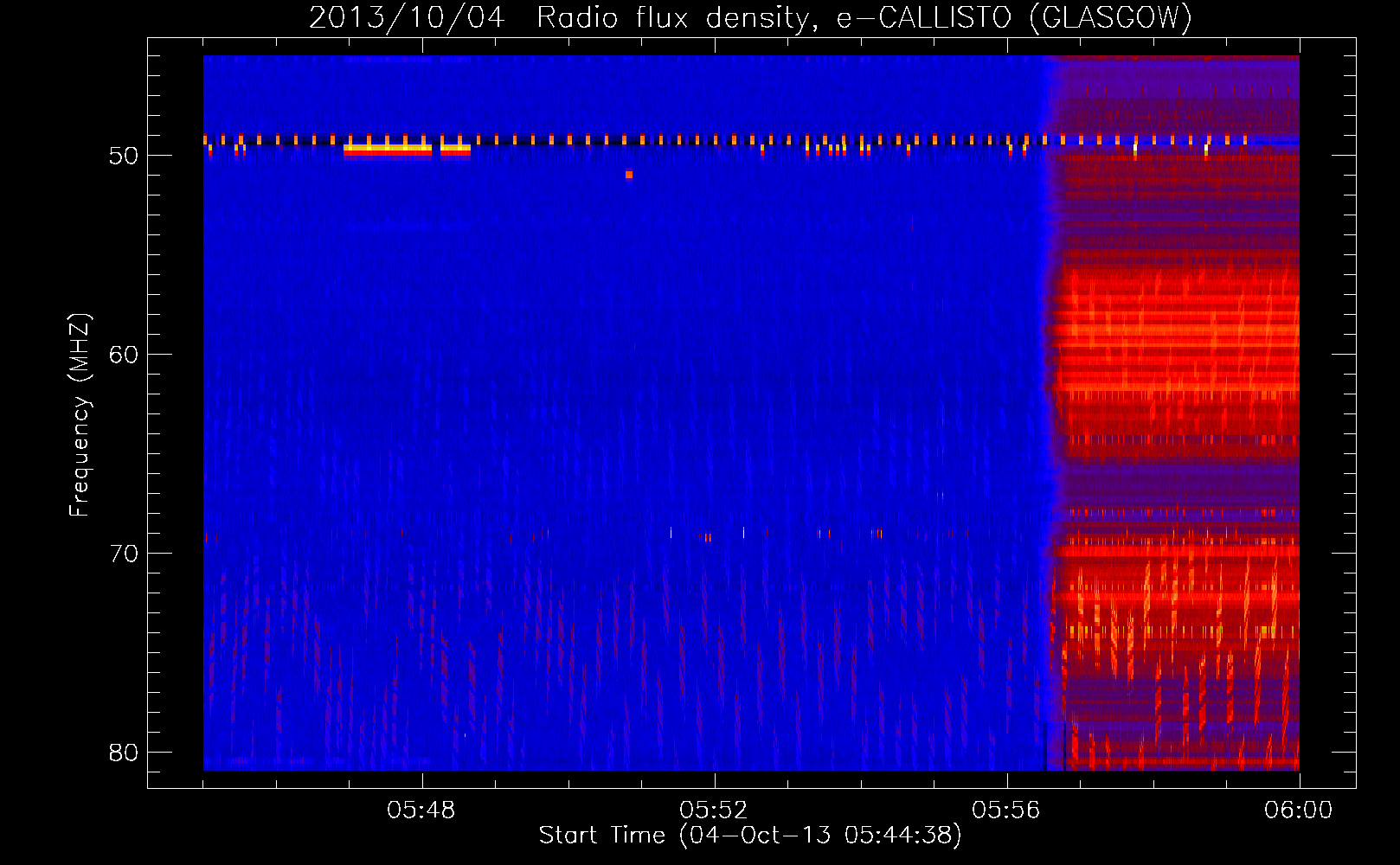Click the 'Frequency (MHZ)' axis label
The width and height of the screenshot is (1400, 865).
pos(80,415)
